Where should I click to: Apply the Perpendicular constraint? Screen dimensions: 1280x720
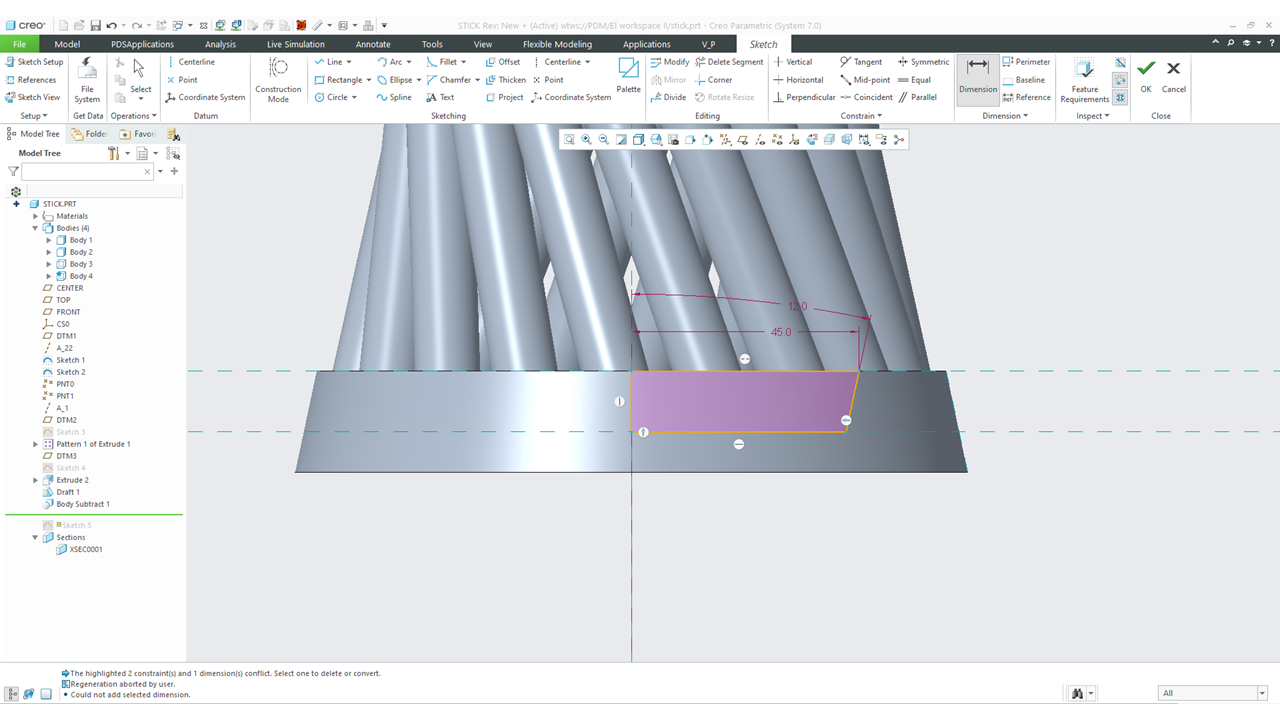[x=804, y=98]
